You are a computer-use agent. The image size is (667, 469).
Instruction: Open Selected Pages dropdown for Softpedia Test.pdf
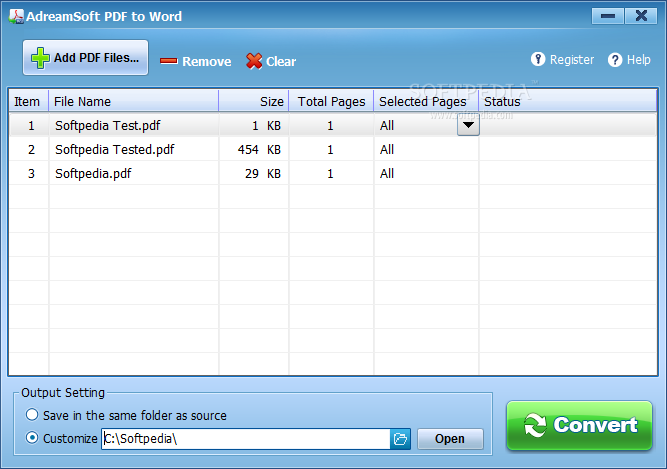click(467, 126)
